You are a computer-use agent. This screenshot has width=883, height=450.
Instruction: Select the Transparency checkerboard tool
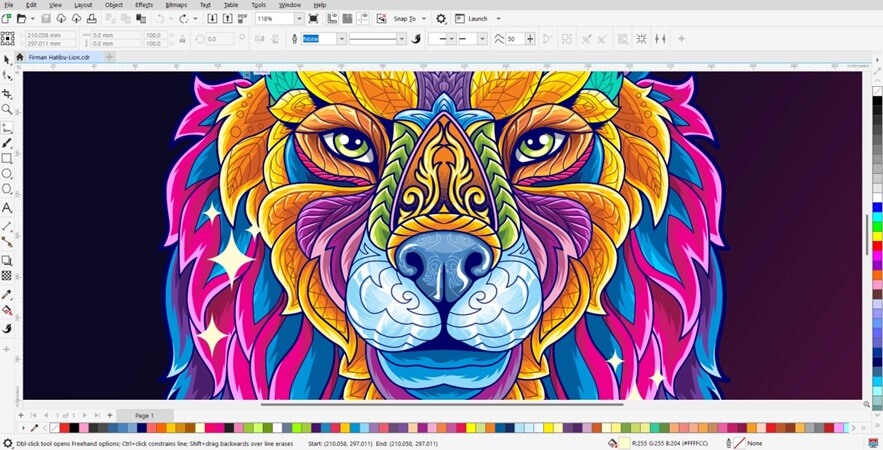[7, 275]
